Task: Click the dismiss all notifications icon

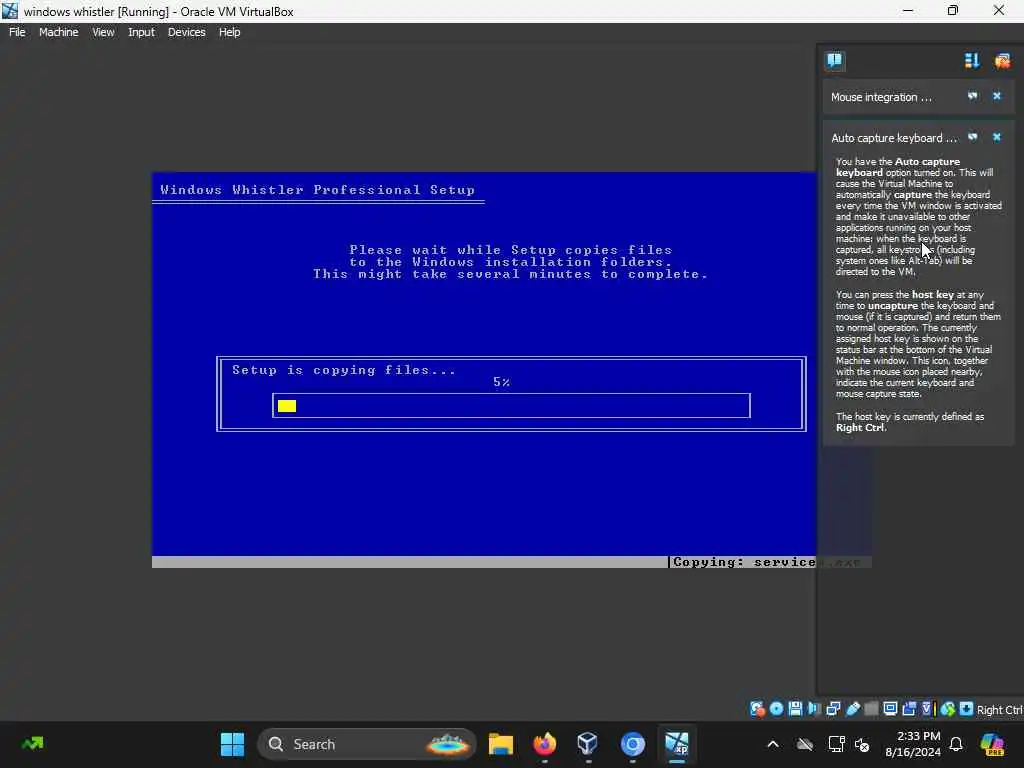Action: (1002, 61)
